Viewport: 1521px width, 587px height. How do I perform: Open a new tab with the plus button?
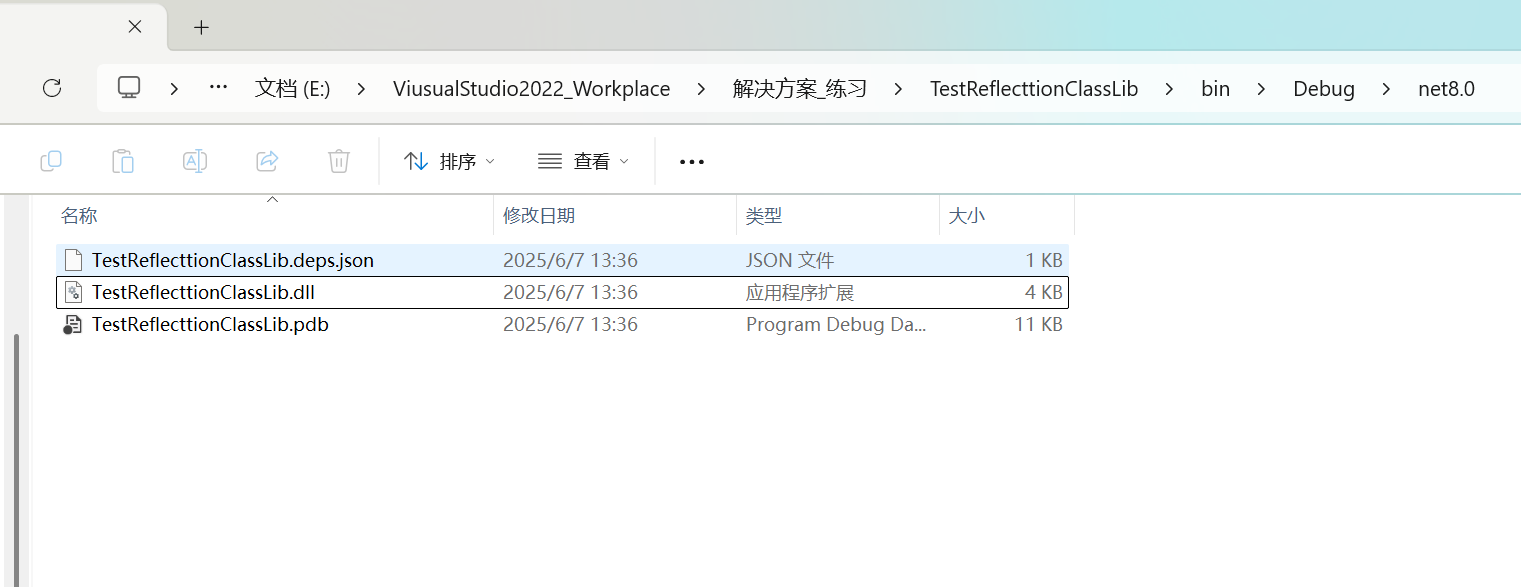tap(201, 27)
